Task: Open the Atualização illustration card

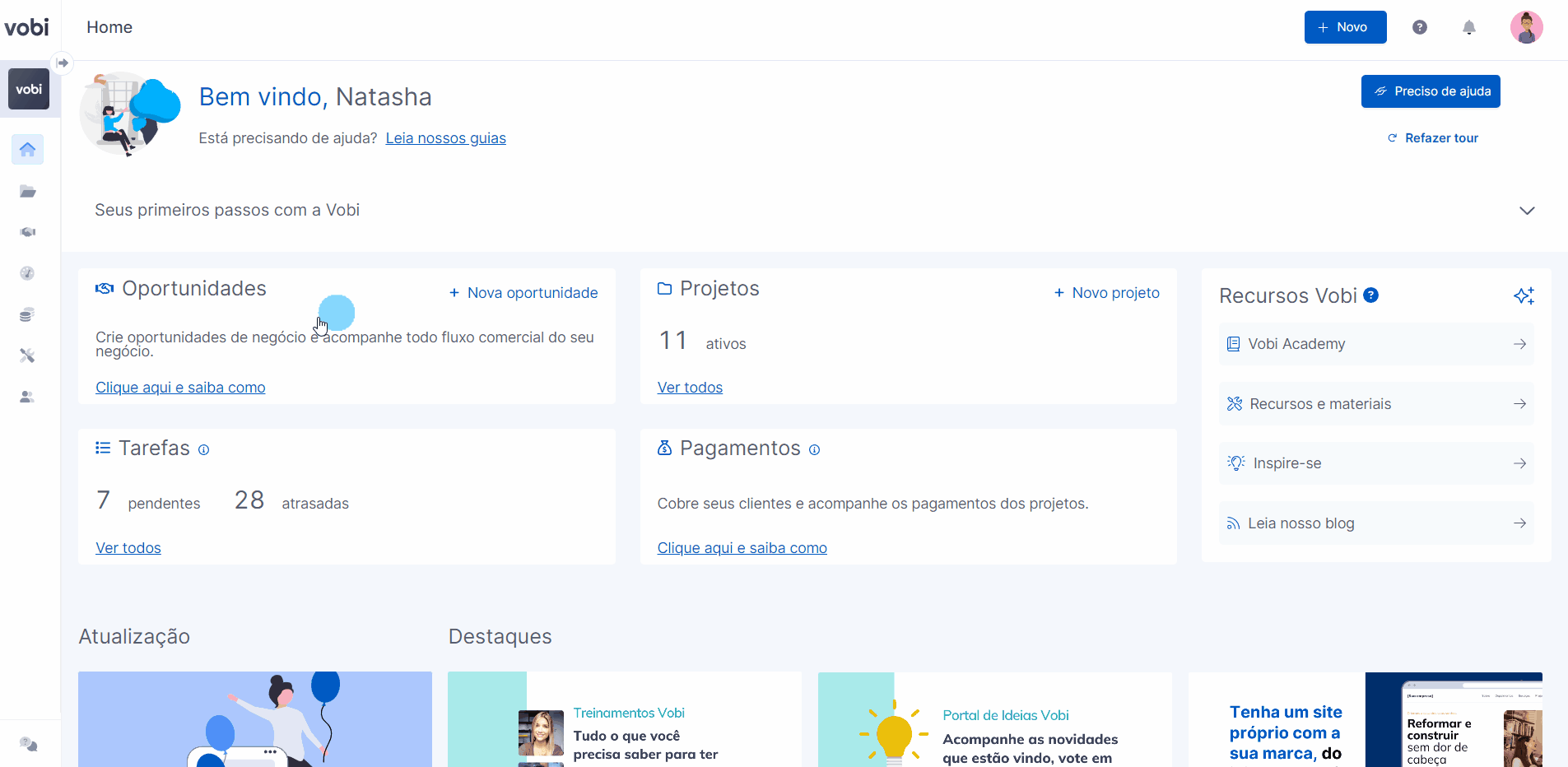Action: [x=255, y=719]
